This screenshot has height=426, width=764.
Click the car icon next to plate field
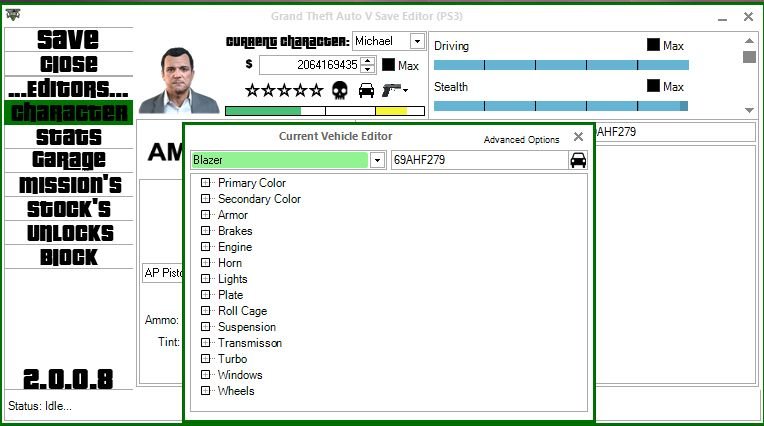(578, 160)
